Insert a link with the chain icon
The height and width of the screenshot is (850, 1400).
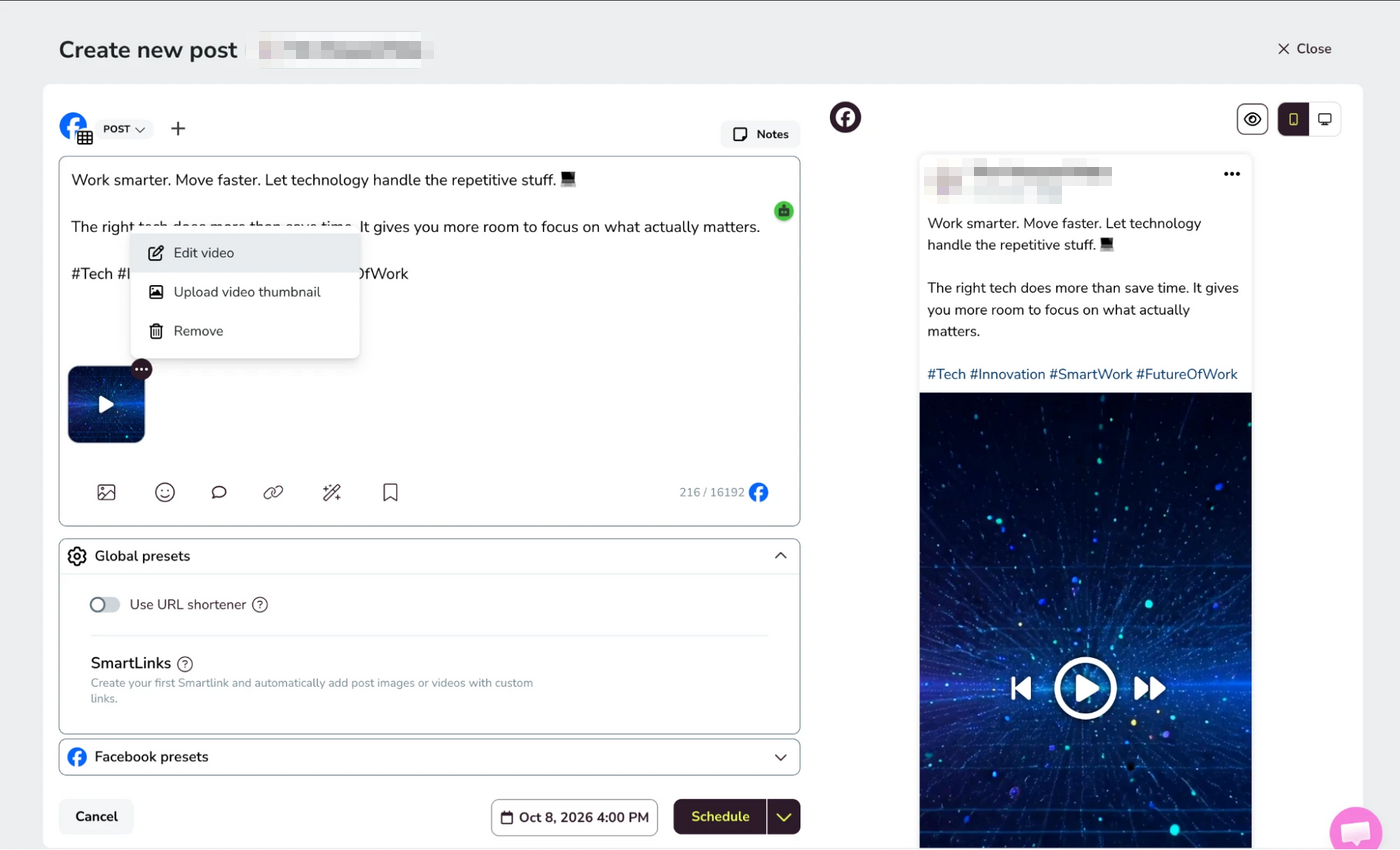click(x=273, y=492)
